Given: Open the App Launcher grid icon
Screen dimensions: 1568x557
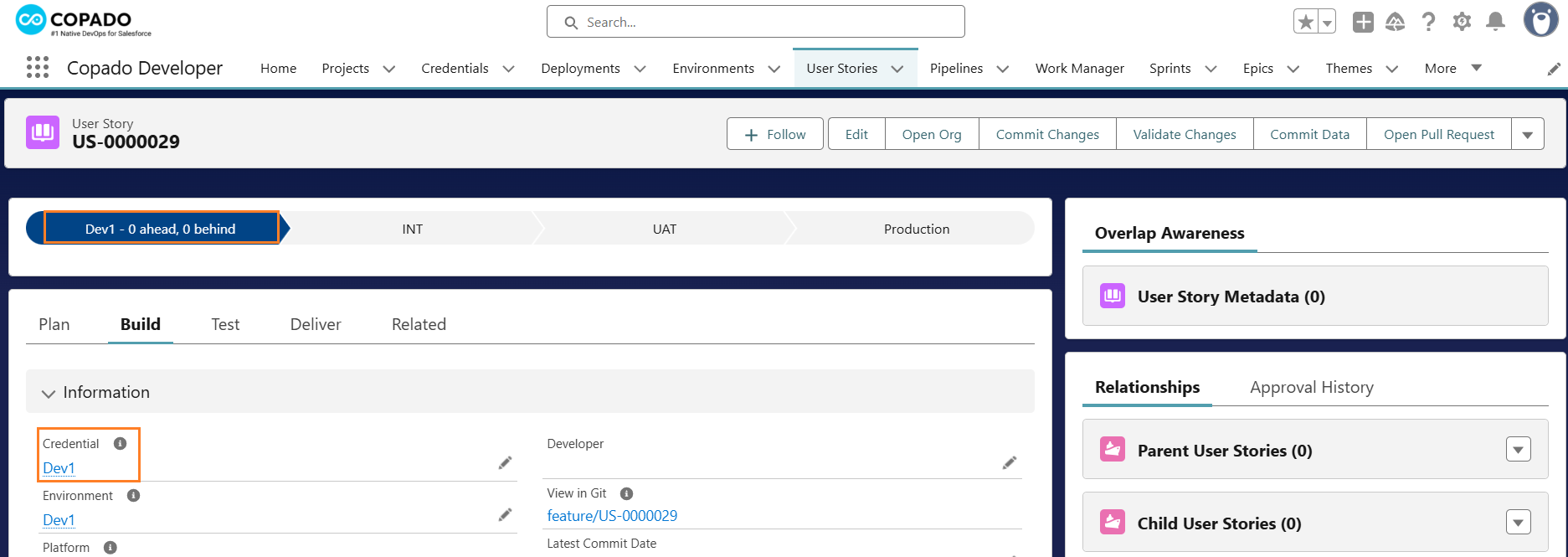Looking at the screenshot, I should pos(38,68).
